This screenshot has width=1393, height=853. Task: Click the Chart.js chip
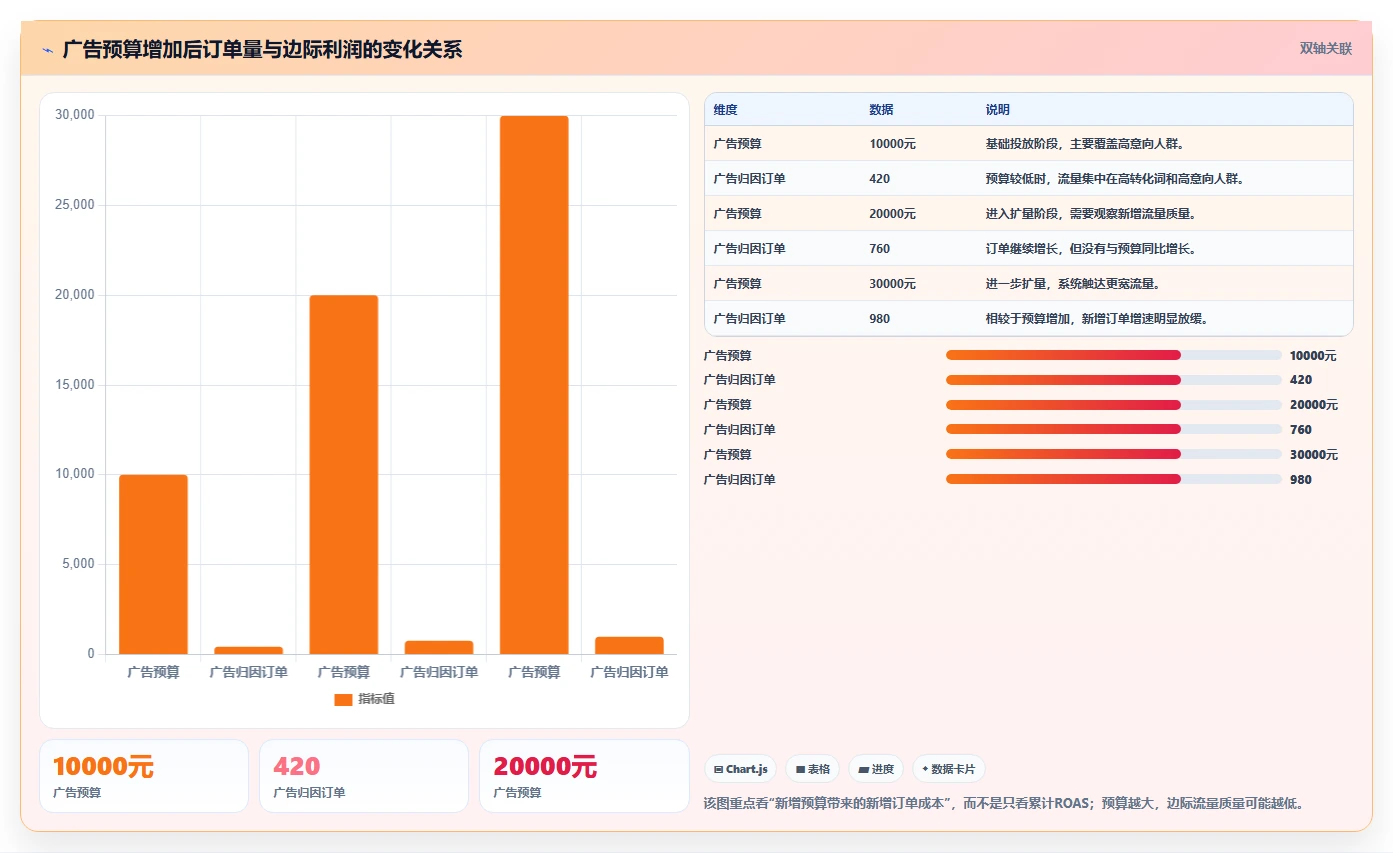point(740,769)
